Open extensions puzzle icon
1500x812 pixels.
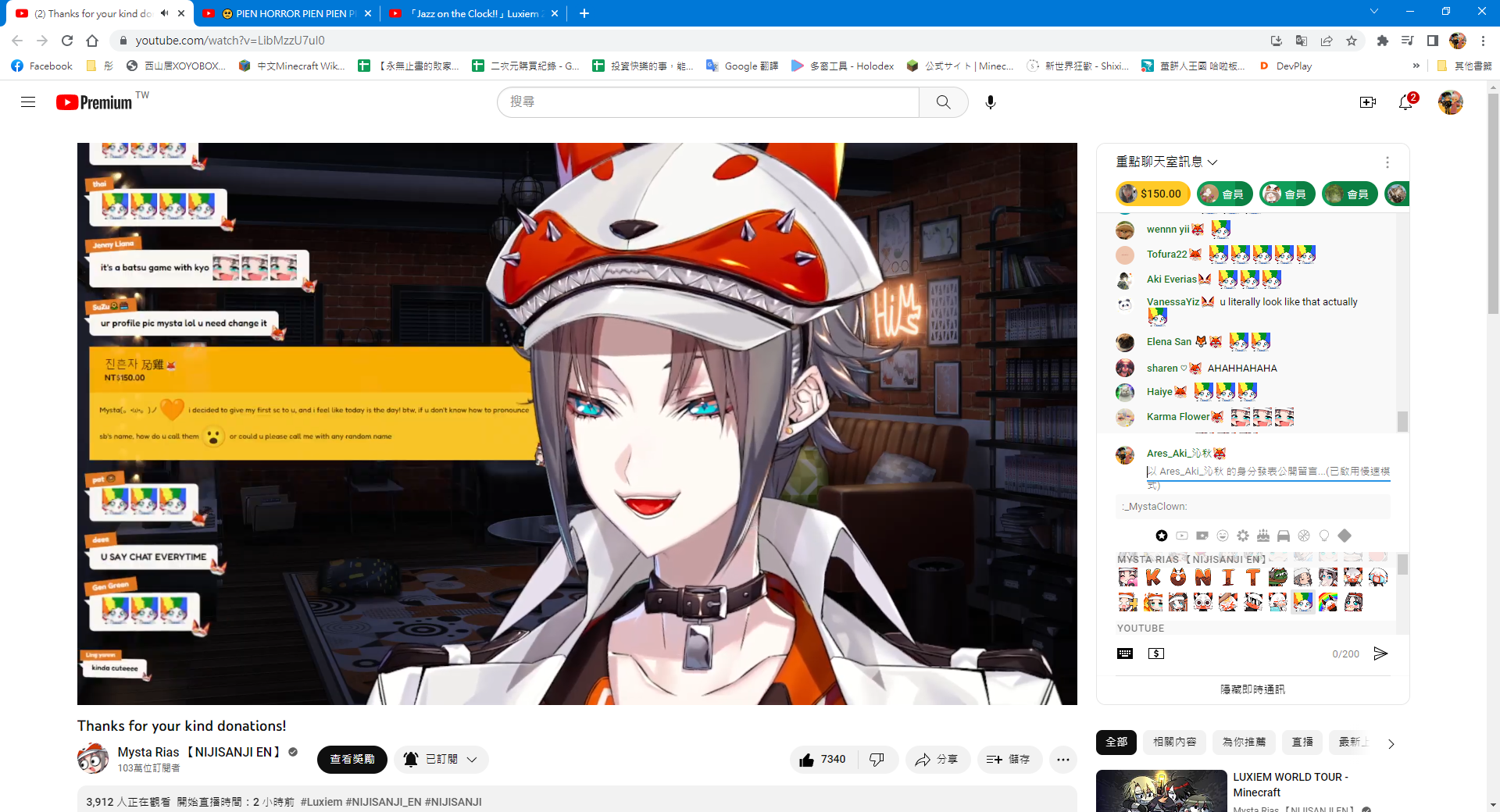pos(1383,41)
